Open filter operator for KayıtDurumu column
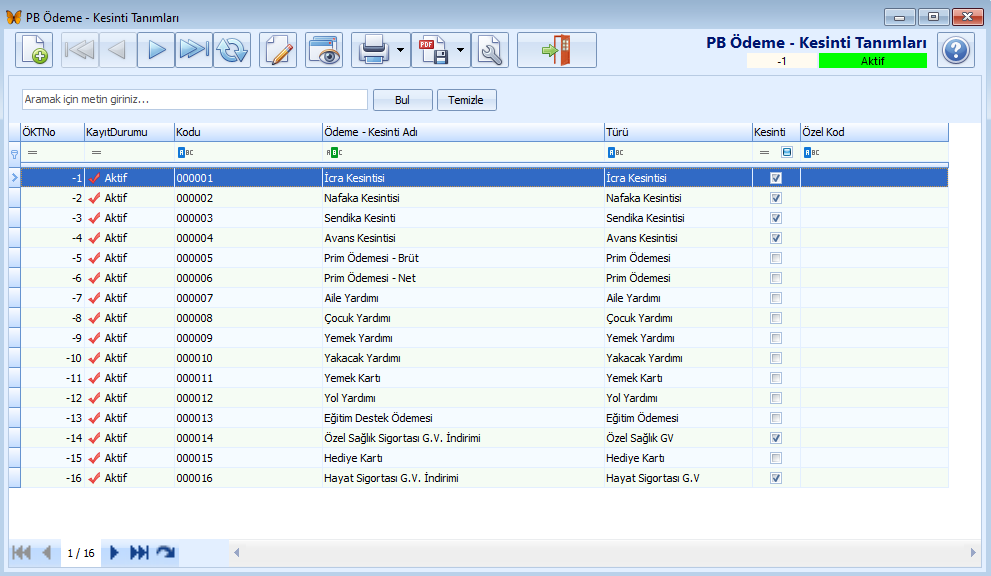Screen dimensions: 991x576 pos(96,152)
